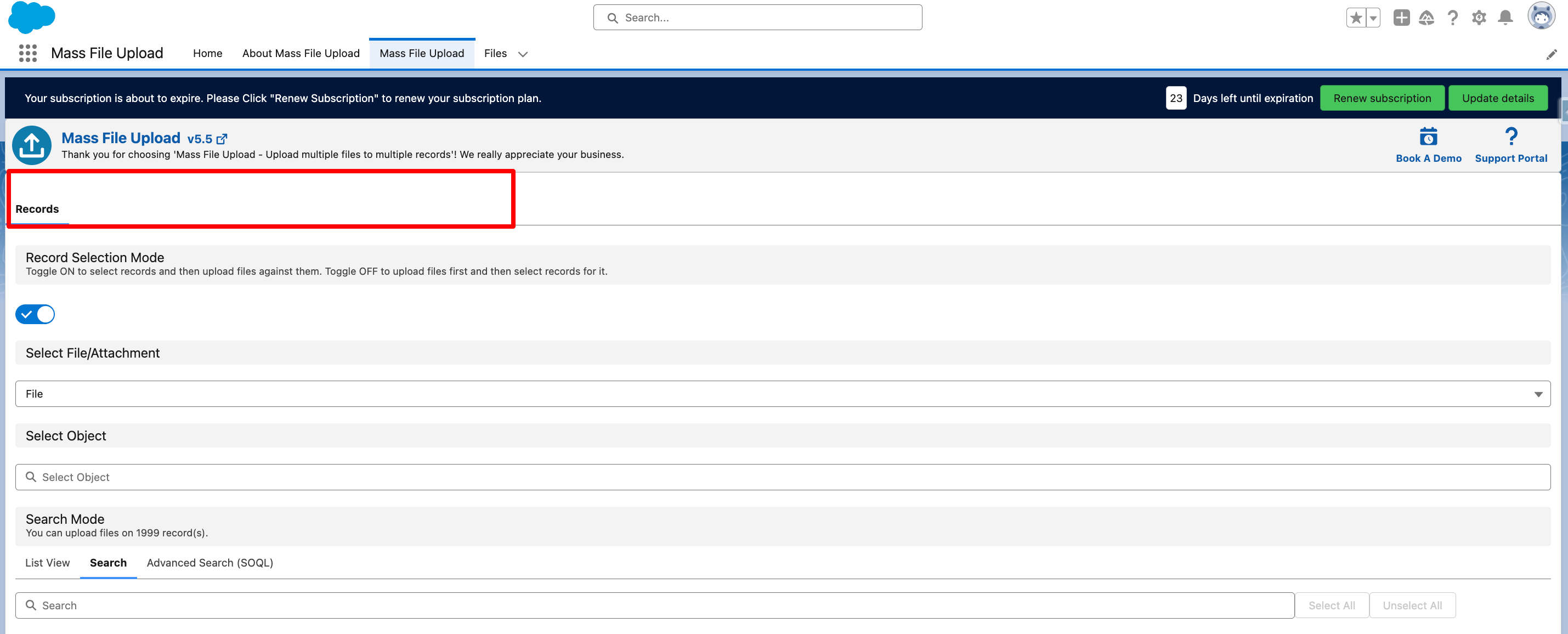Viewport: 1568px width, 634px height.
Task: Switch to Advanced Search (SOQL) tab
Action: [210, 563]
